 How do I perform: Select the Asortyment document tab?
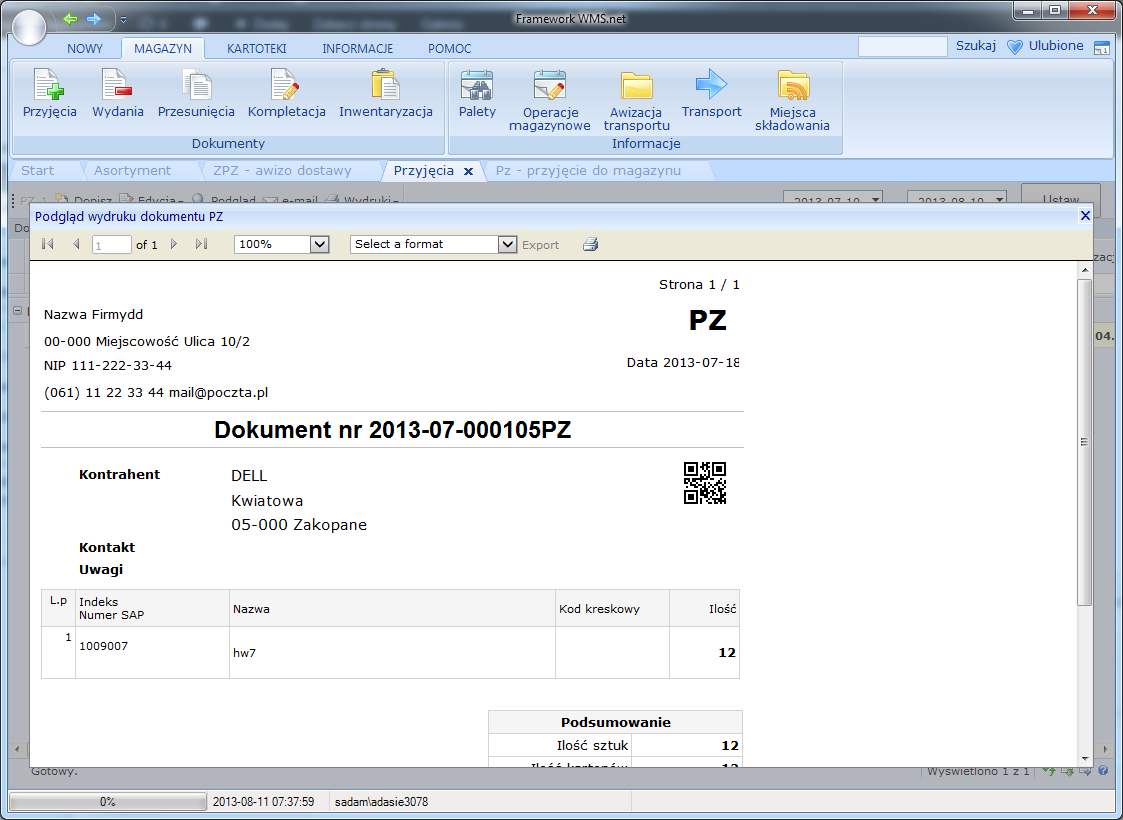point(132,170)
